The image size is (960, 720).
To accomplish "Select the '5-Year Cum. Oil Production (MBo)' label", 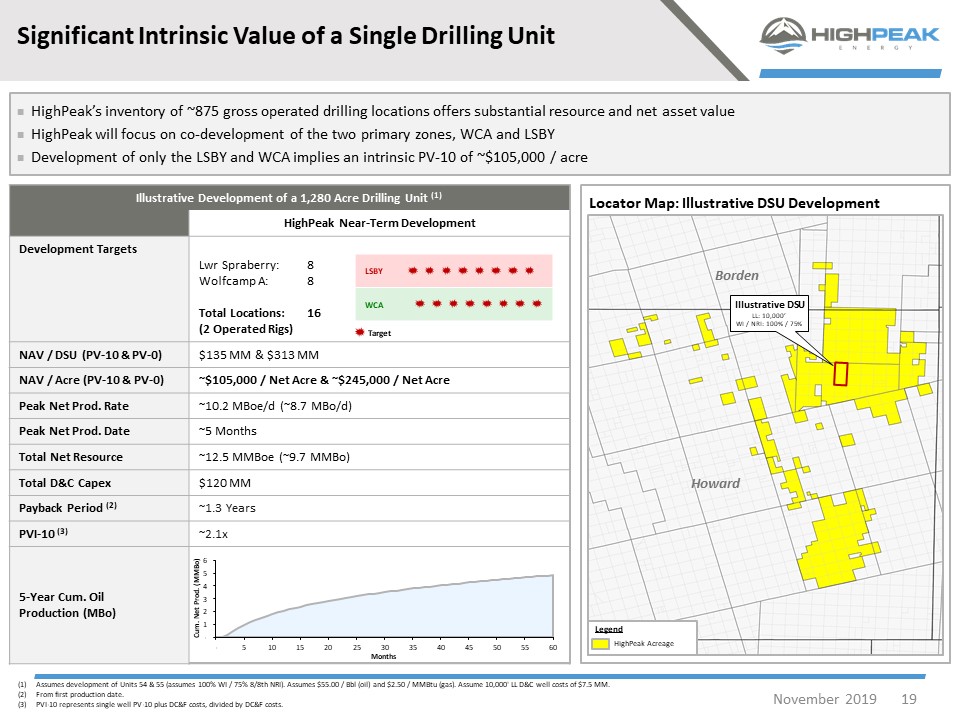I will [x=67, y=605].
